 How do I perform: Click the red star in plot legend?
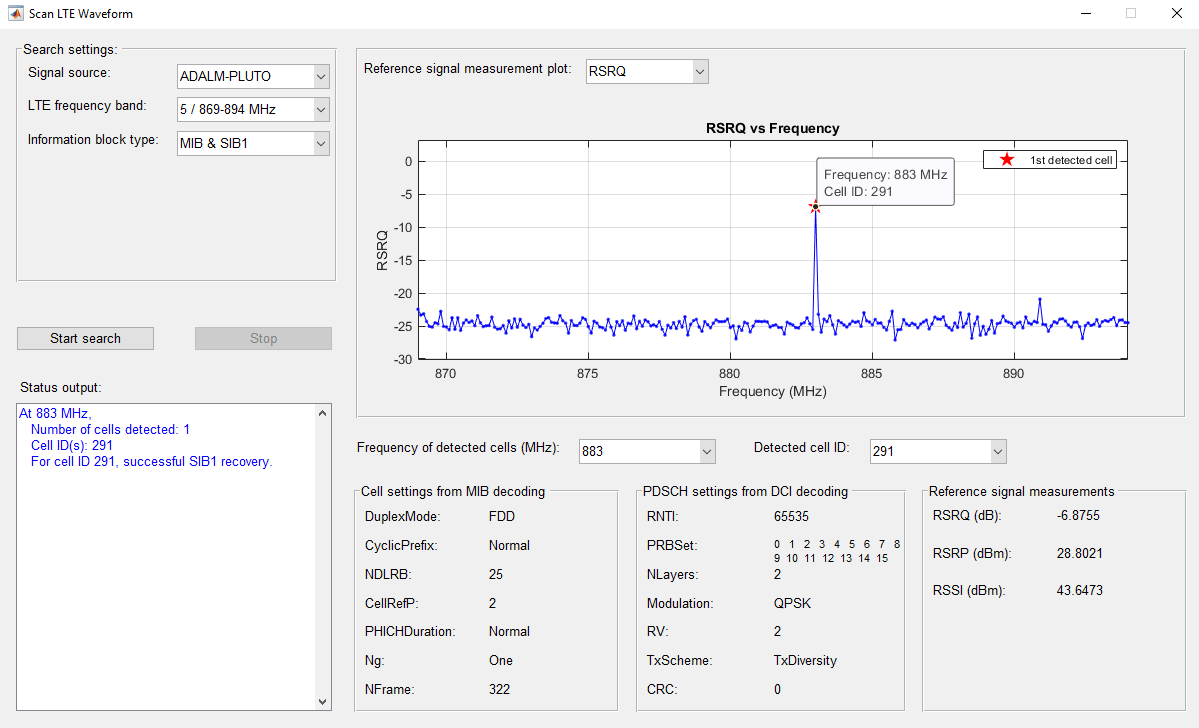tap(1007, 160)
